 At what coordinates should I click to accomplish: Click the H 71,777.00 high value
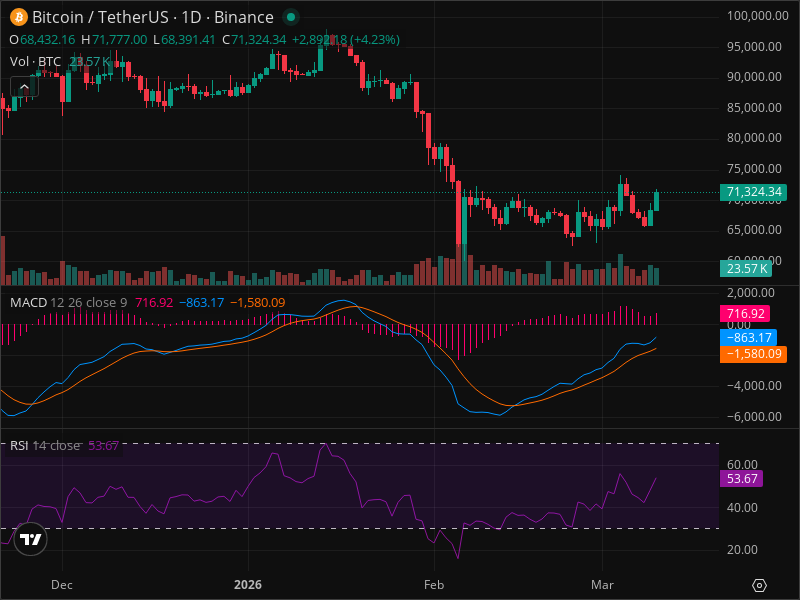click(114, 40)
